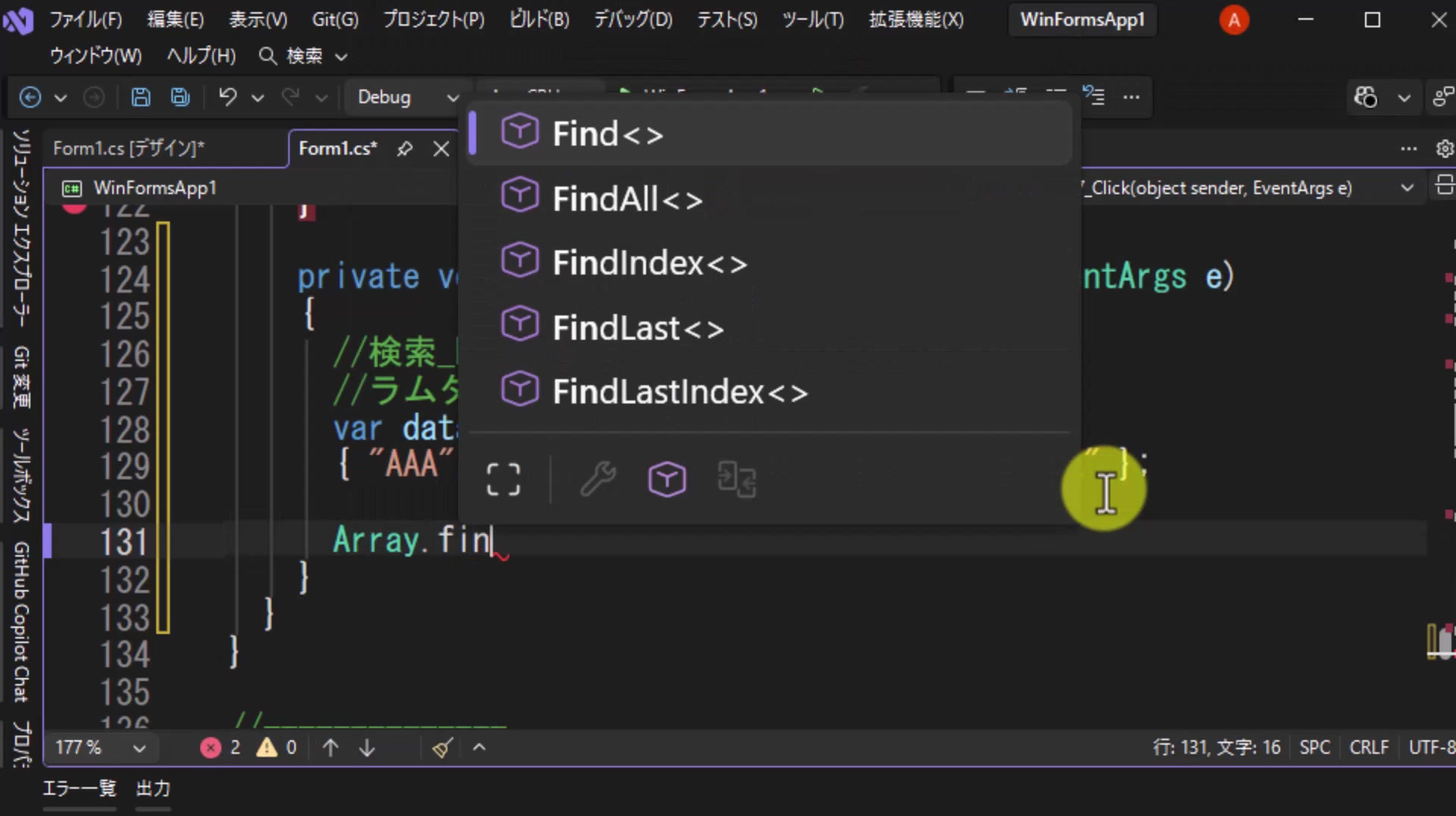Open the ファイル(F) menu
Image resolution: width=1456 pixels, height=816 pixels.
pyautogui.click(x=86, y=20)
